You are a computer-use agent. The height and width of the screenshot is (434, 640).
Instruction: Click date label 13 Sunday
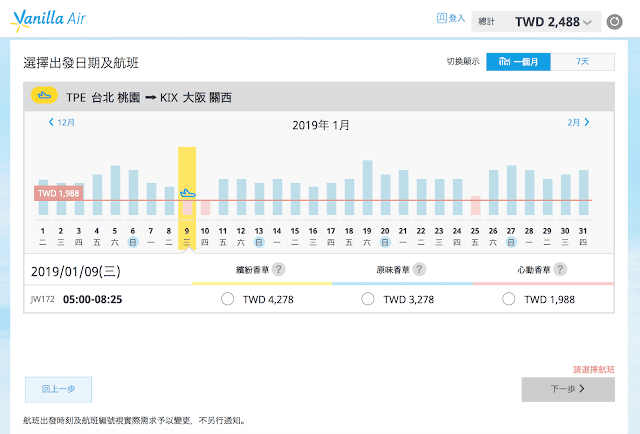[x=259, y=237]
